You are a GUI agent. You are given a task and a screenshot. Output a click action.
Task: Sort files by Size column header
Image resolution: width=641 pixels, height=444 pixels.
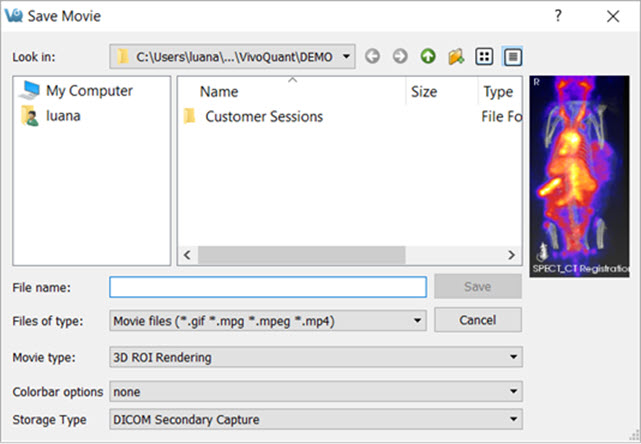[424, 92]
